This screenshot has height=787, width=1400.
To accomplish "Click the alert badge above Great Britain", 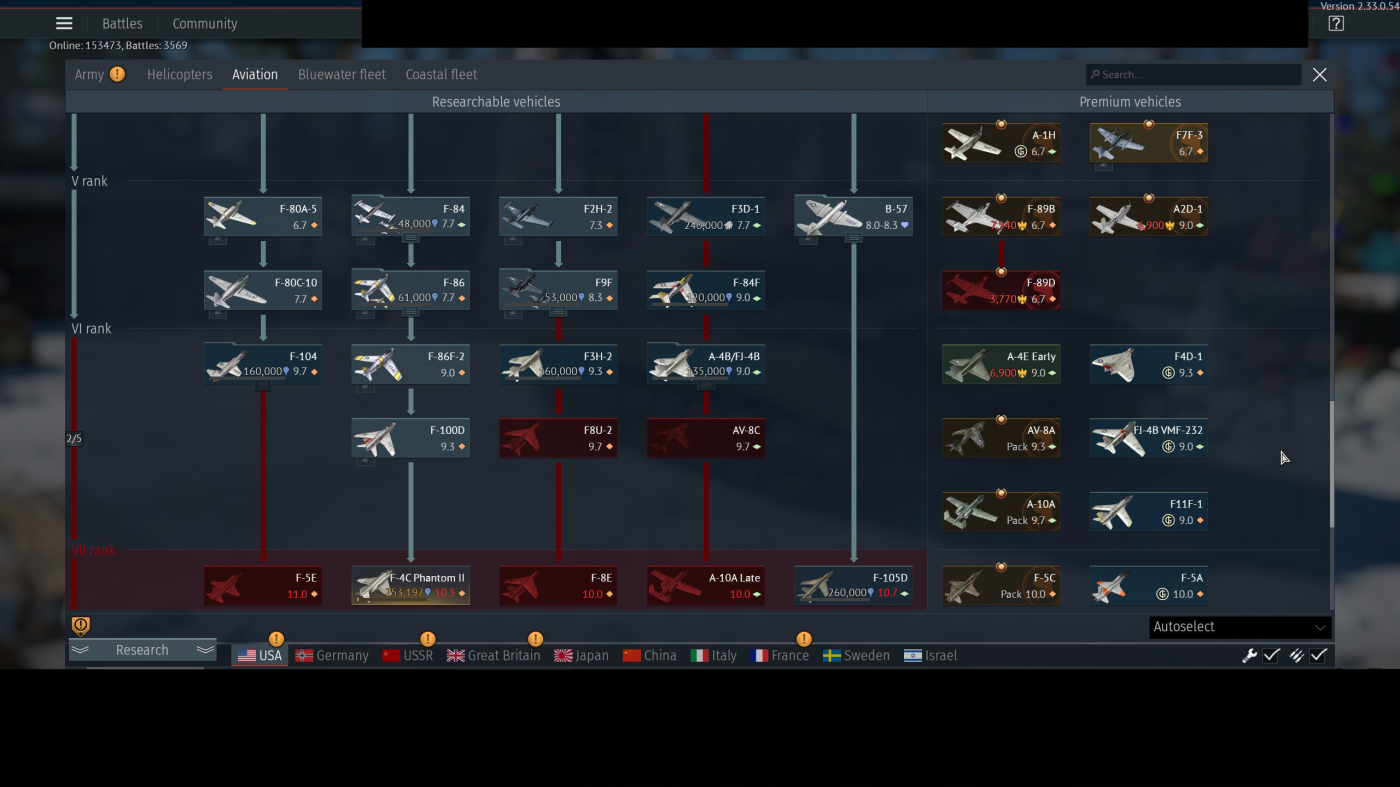I will click(535, 639).
